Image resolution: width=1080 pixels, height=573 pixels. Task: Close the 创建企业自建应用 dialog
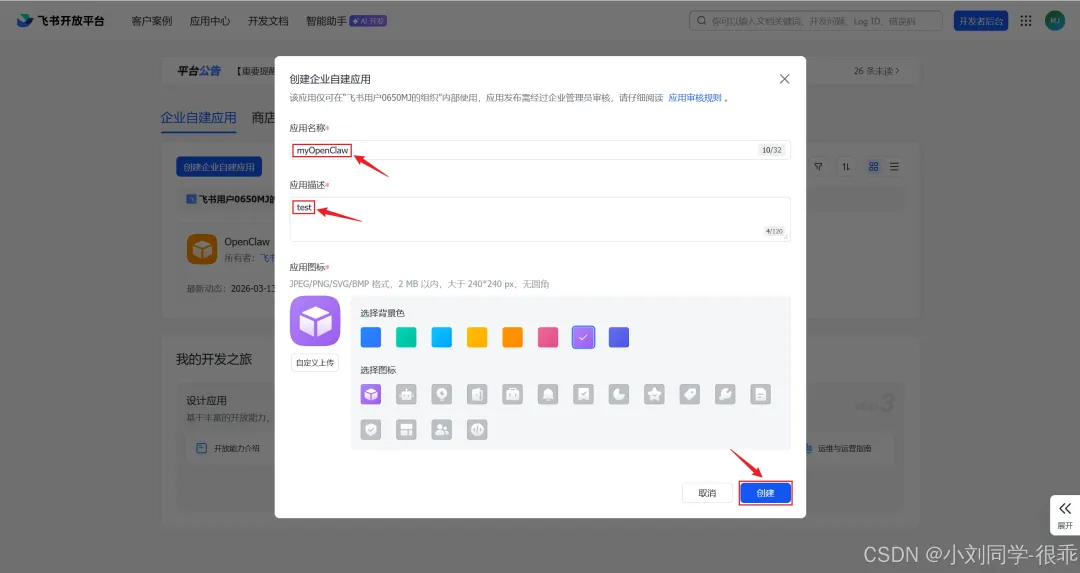tap(785, 79)
